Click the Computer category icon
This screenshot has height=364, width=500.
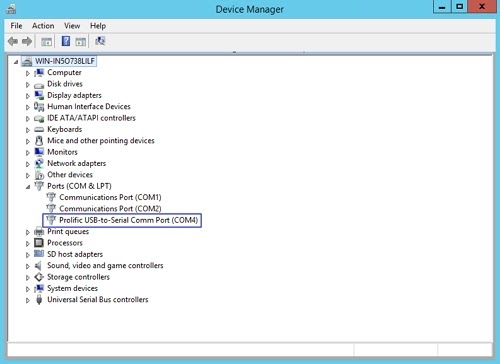pos(39,72)
